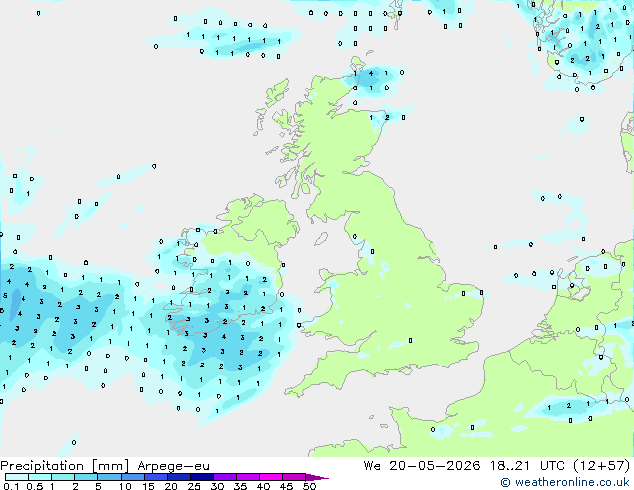Image resolution: width=634 pixels, height=490 pixels.
Task: Click the '0.5' legend scale value
Action: 35,486
